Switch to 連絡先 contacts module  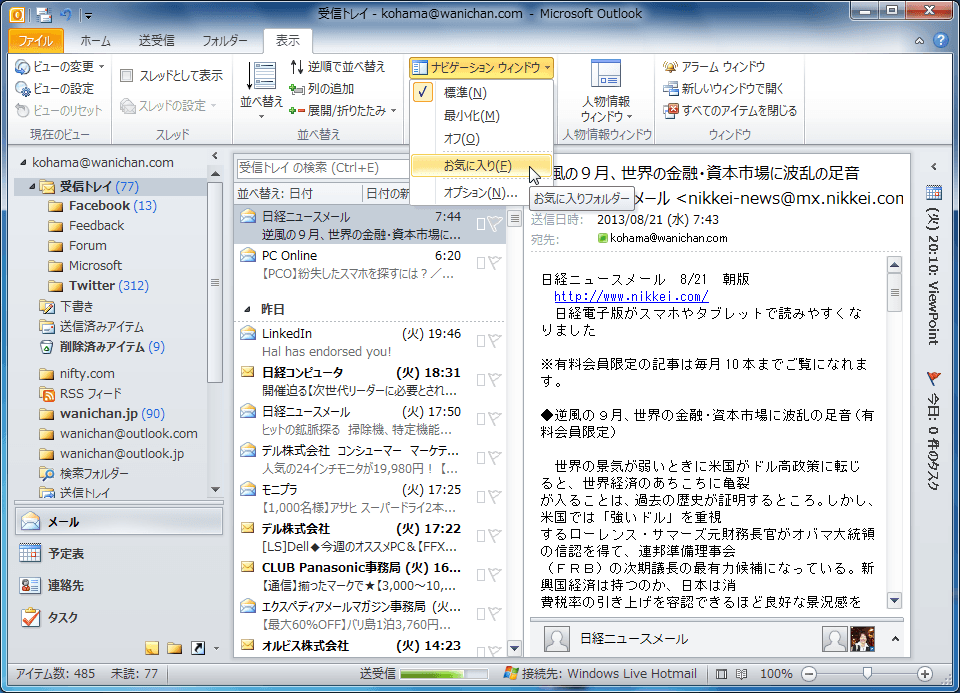[119, 585]
